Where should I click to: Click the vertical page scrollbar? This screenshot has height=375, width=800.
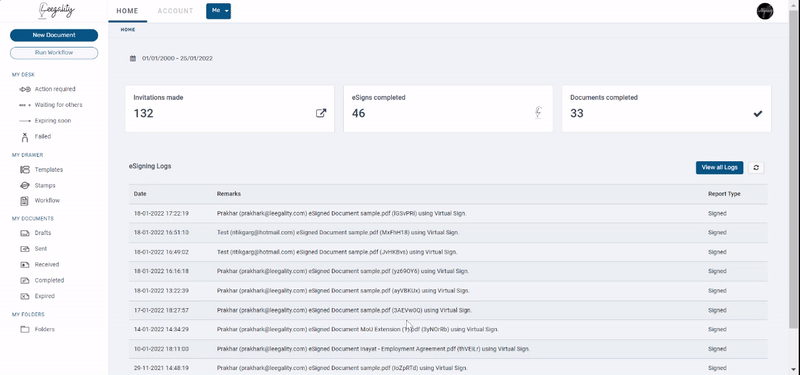coord(794,168)
